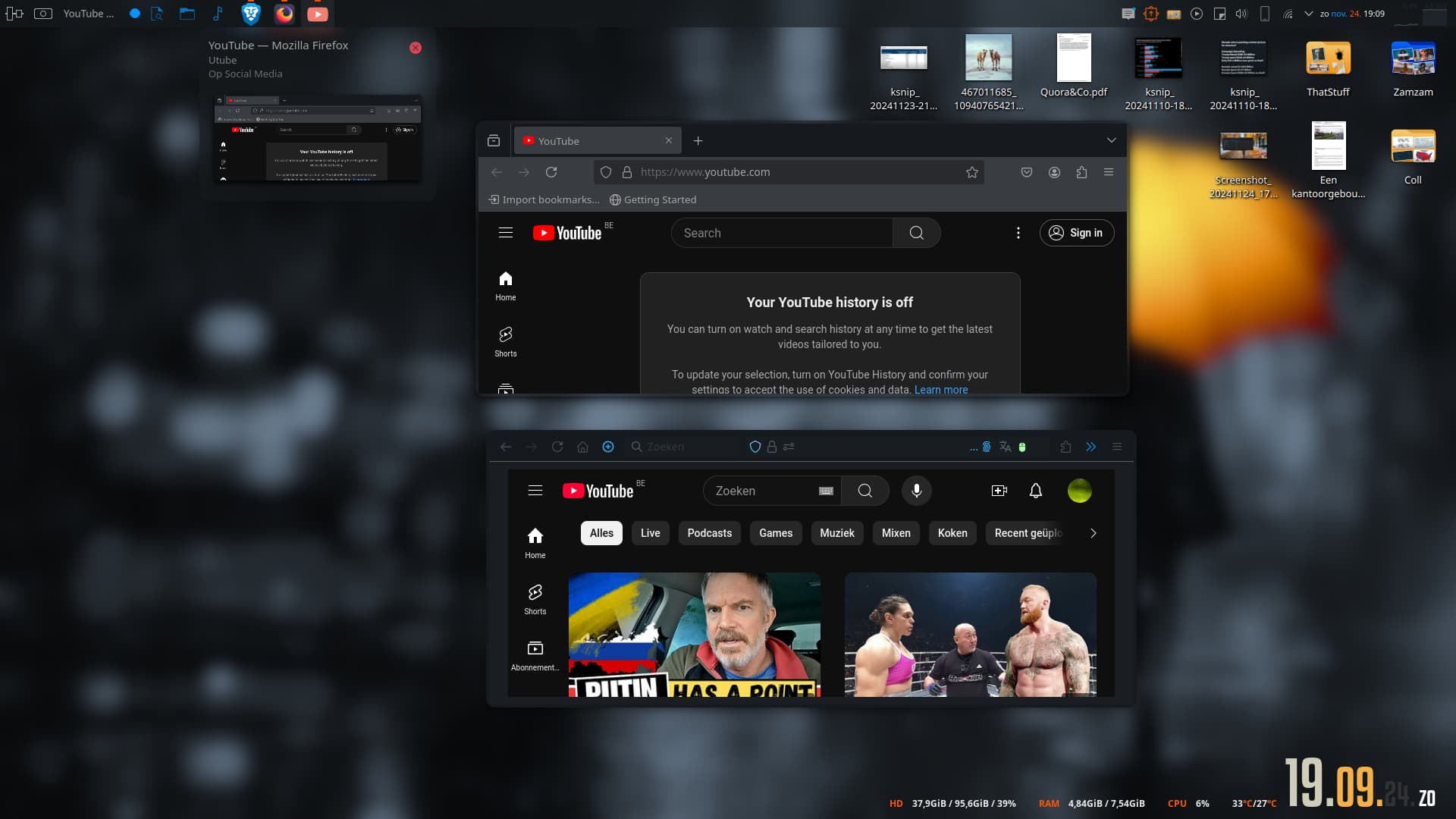
Task: Click the translate page icon in lower browser
Action: coord(1005,447)
